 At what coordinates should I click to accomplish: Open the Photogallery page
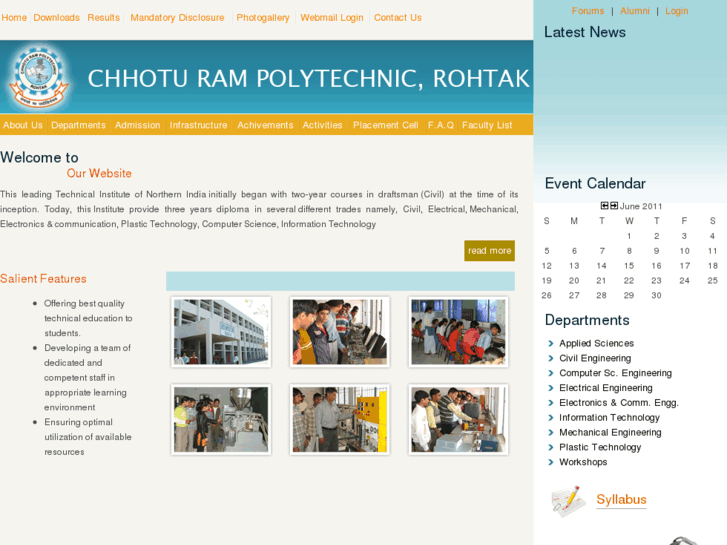[263, 18]
